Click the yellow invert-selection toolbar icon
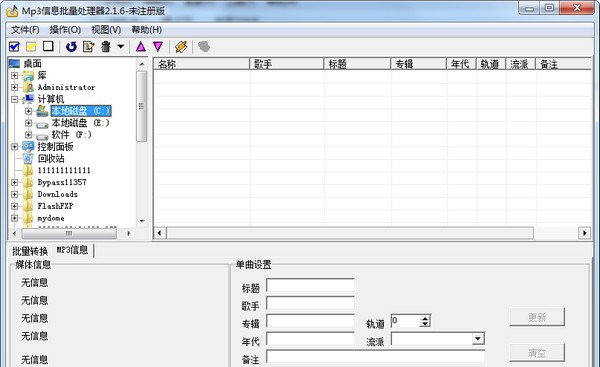 (x=31, y=47)
